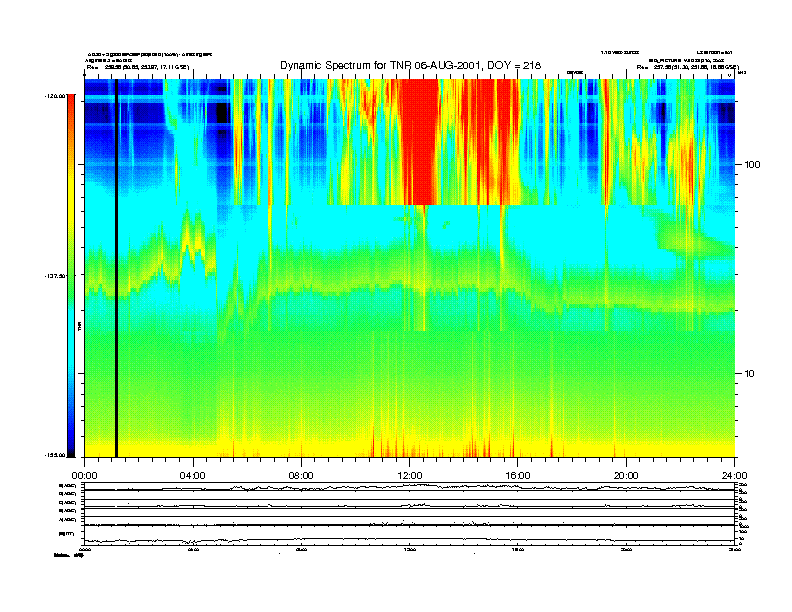
Task: Click the top trace in the lower line-plot panel
Action: [409, 487]
